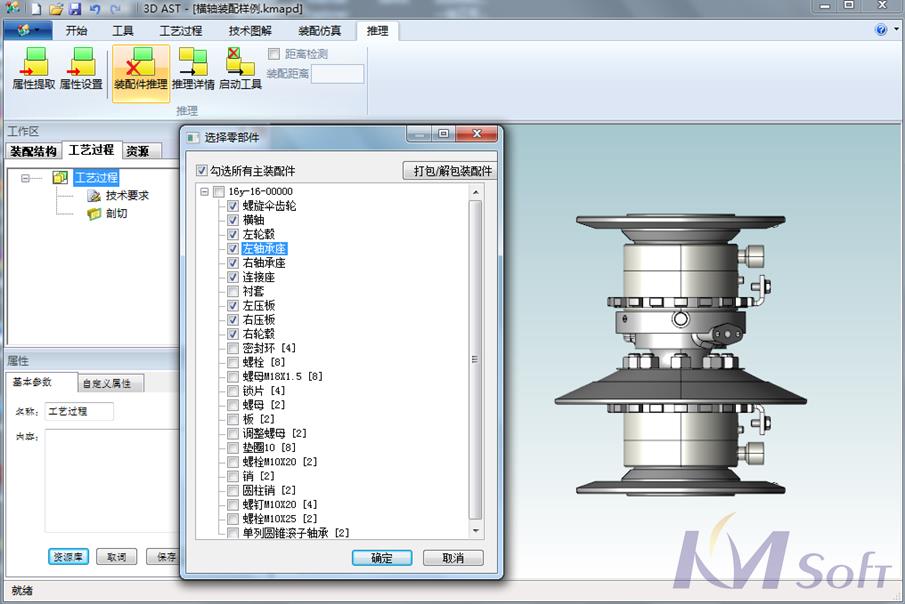905x604 pixels.
Task: Select the 装配结构 workspace tab
Action: (33, 152)
